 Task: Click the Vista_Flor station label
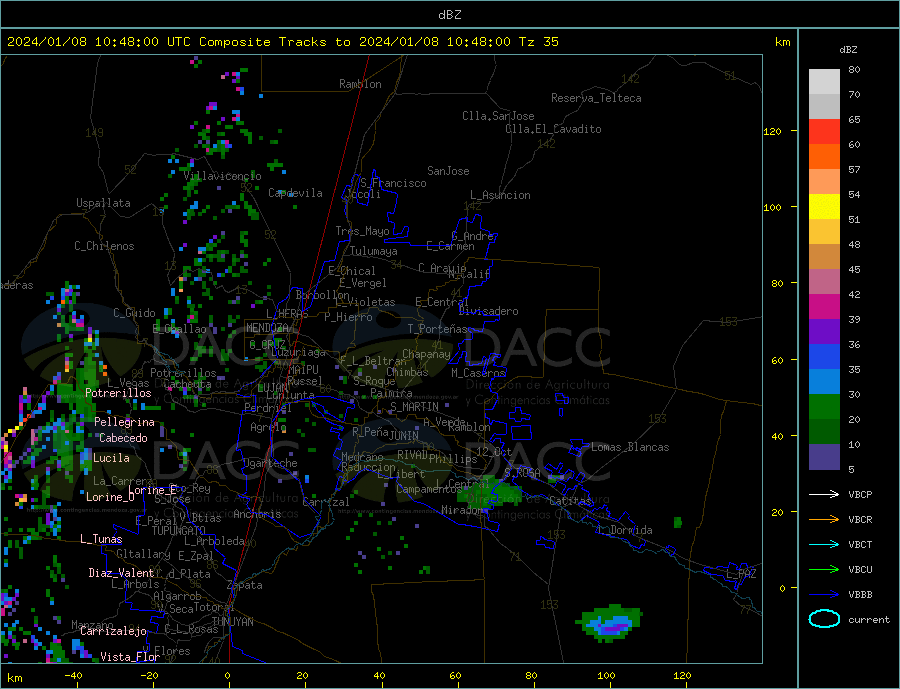click(x=130, y=657)
